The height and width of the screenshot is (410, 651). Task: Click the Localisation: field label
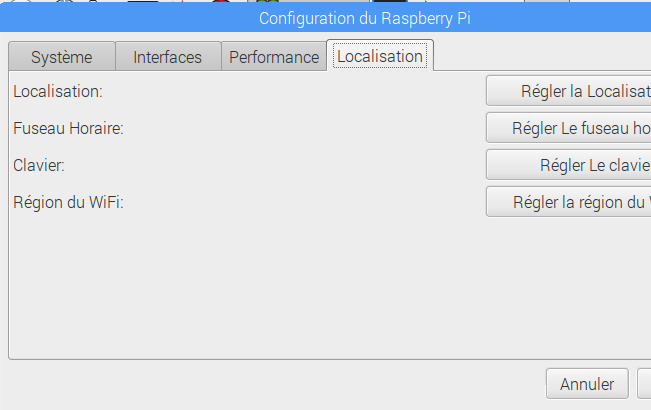(58, 91)
